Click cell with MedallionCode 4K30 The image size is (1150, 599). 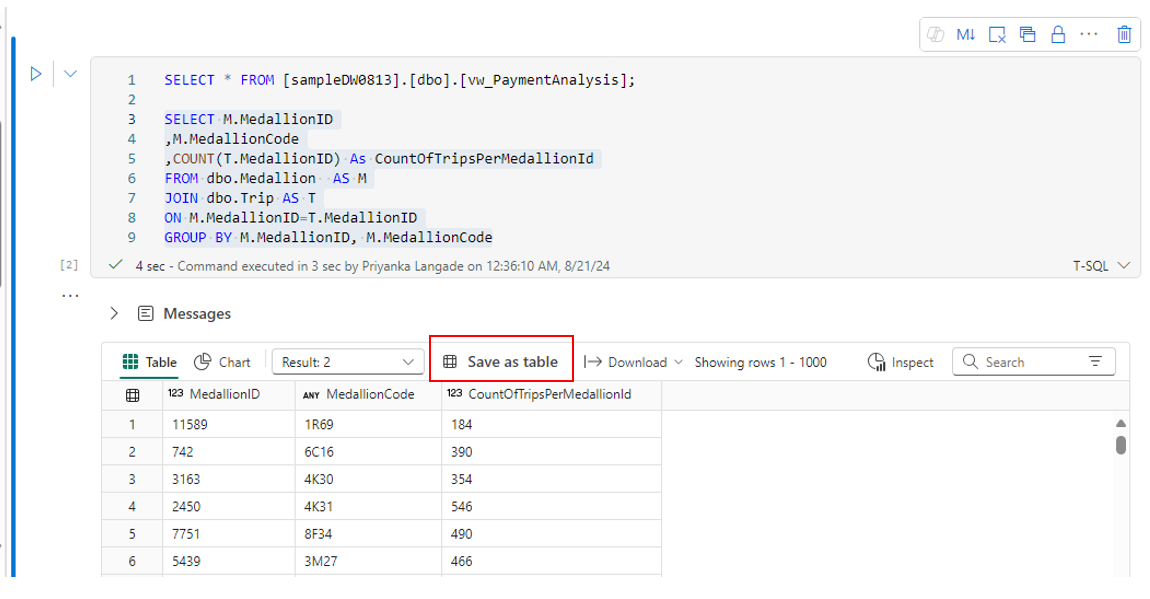368,479
